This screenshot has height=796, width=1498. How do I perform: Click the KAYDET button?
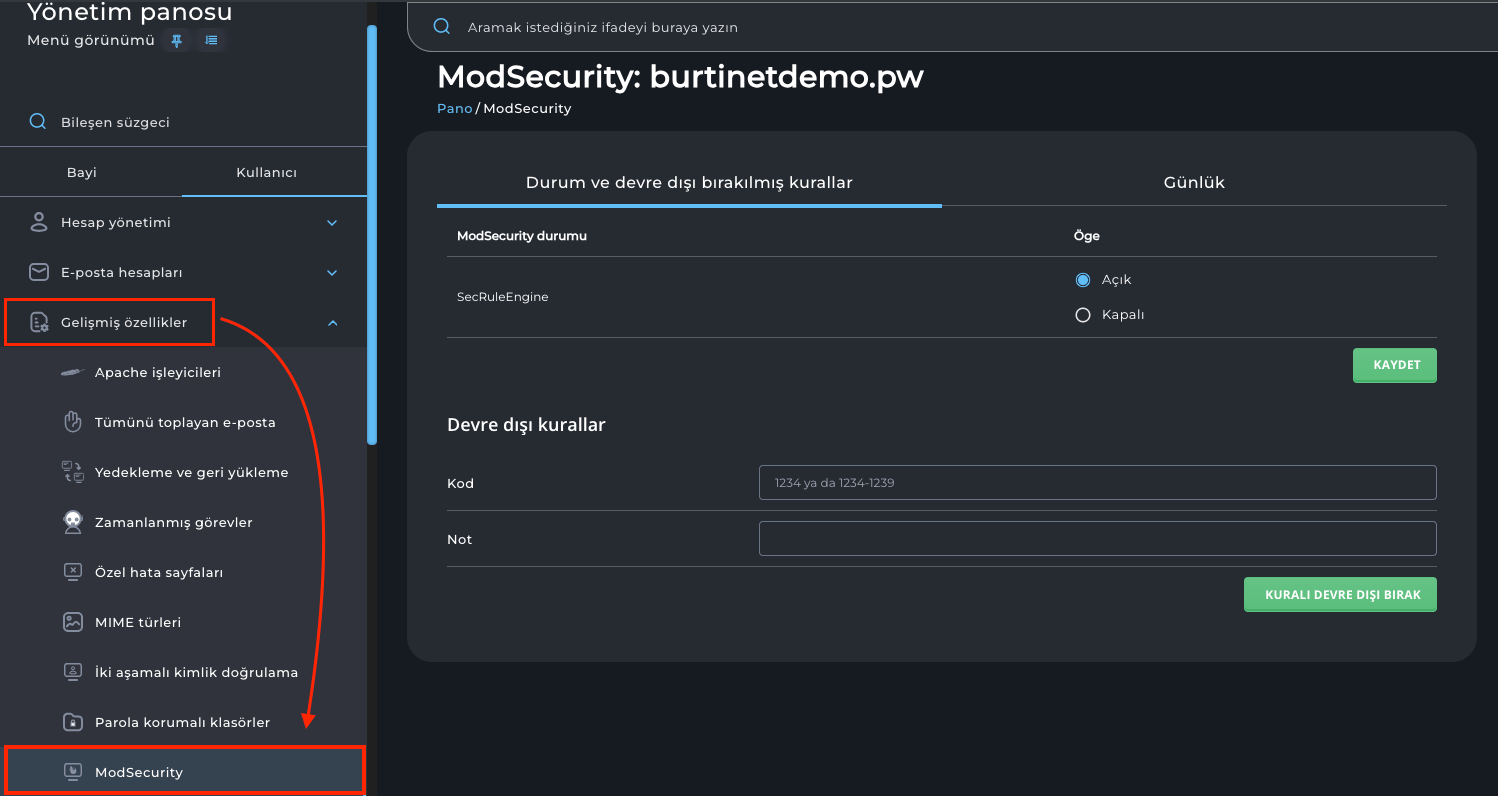point(1394,364)
